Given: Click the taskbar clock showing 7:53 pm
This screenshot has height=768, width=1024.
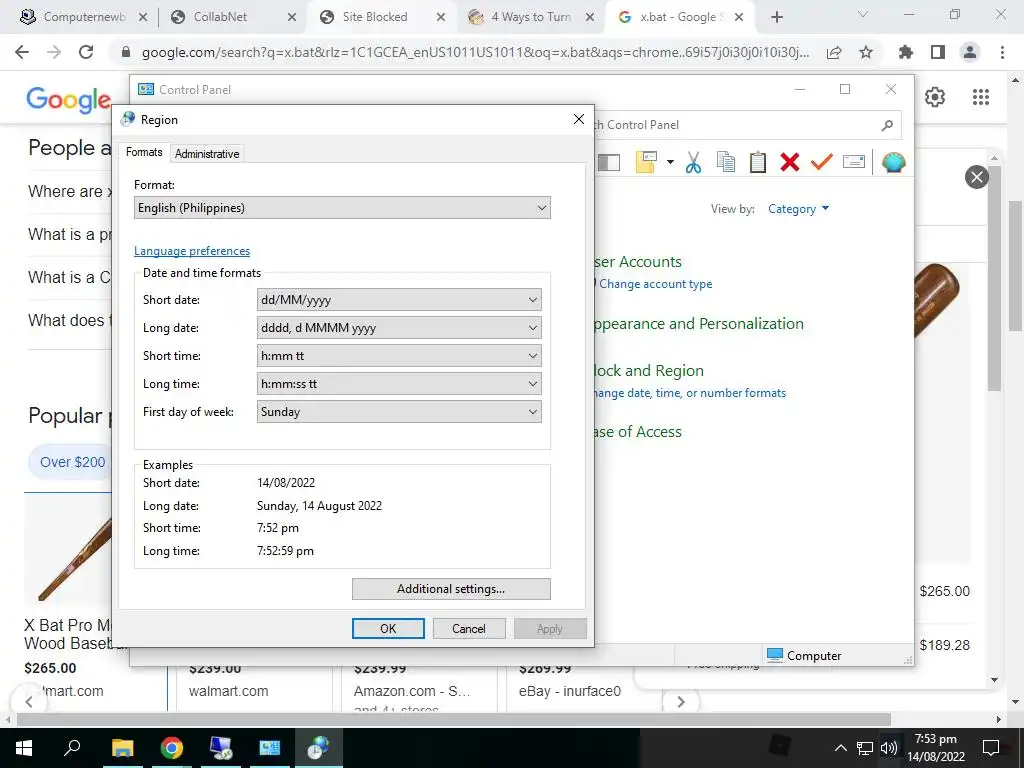Looking at the screenshot, I should click(x=936, y=748).
